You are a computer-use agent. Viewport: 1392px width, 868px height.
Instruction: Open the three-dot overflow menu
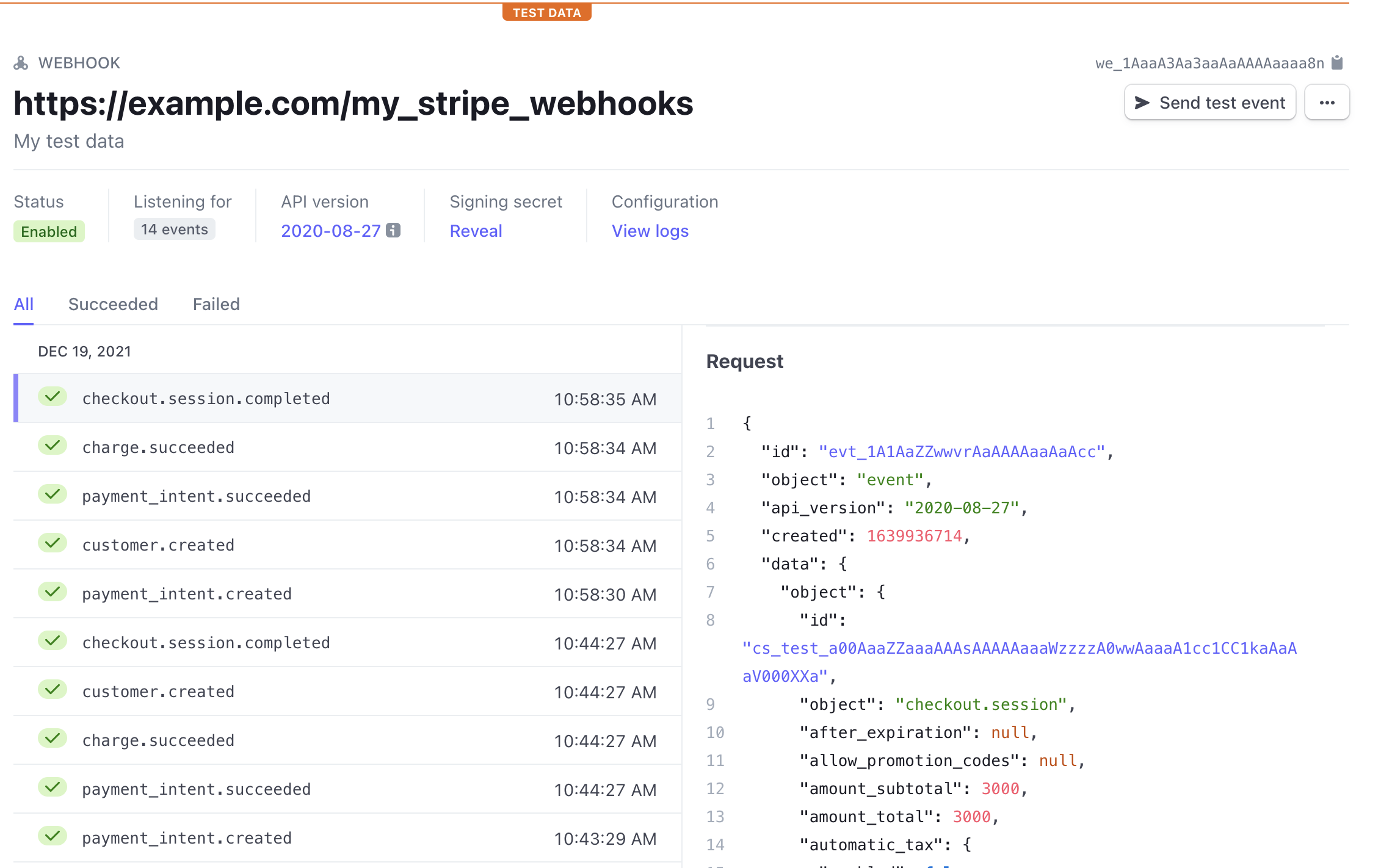[x=1327, y=103]
